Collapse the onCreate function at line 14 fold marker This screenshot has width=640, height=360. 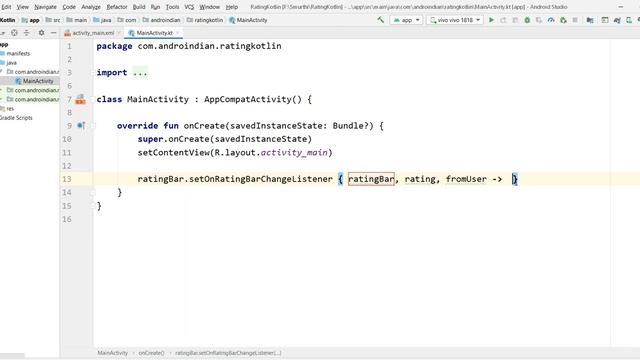click(x=93, y=192)
